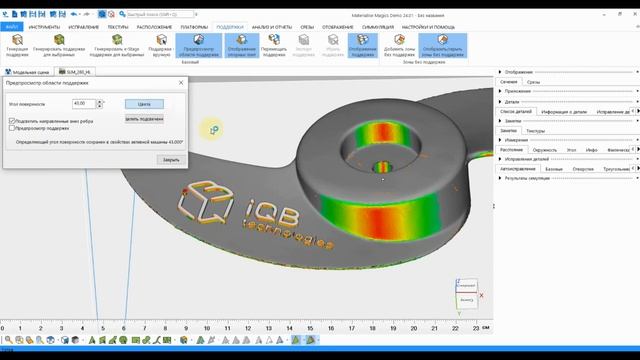Click Генерировать e-Stage поддержки для выбранных

tap(117, 45)
